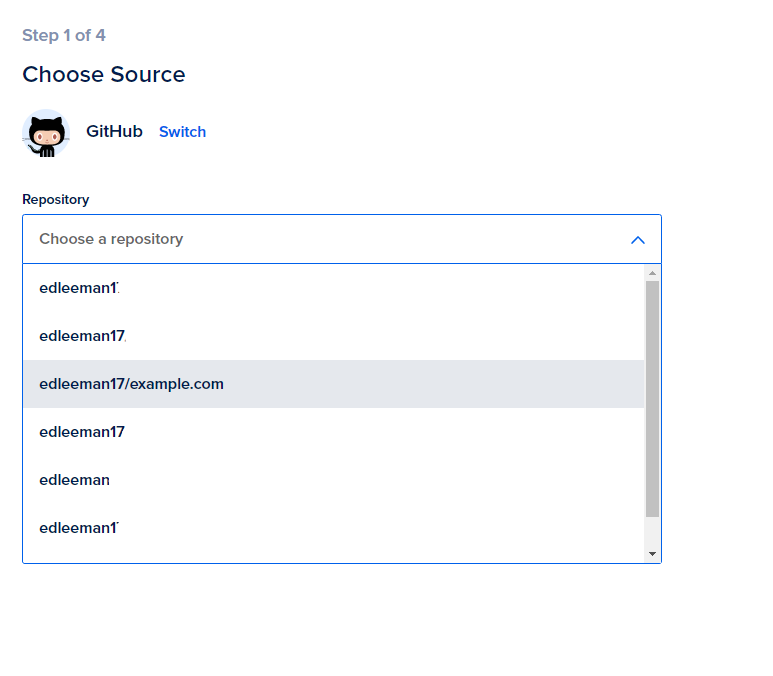Screen dimensions: 773x676
Task: Click the scrollbar down arrow in the repository list
Action: (x=652, y=553)
